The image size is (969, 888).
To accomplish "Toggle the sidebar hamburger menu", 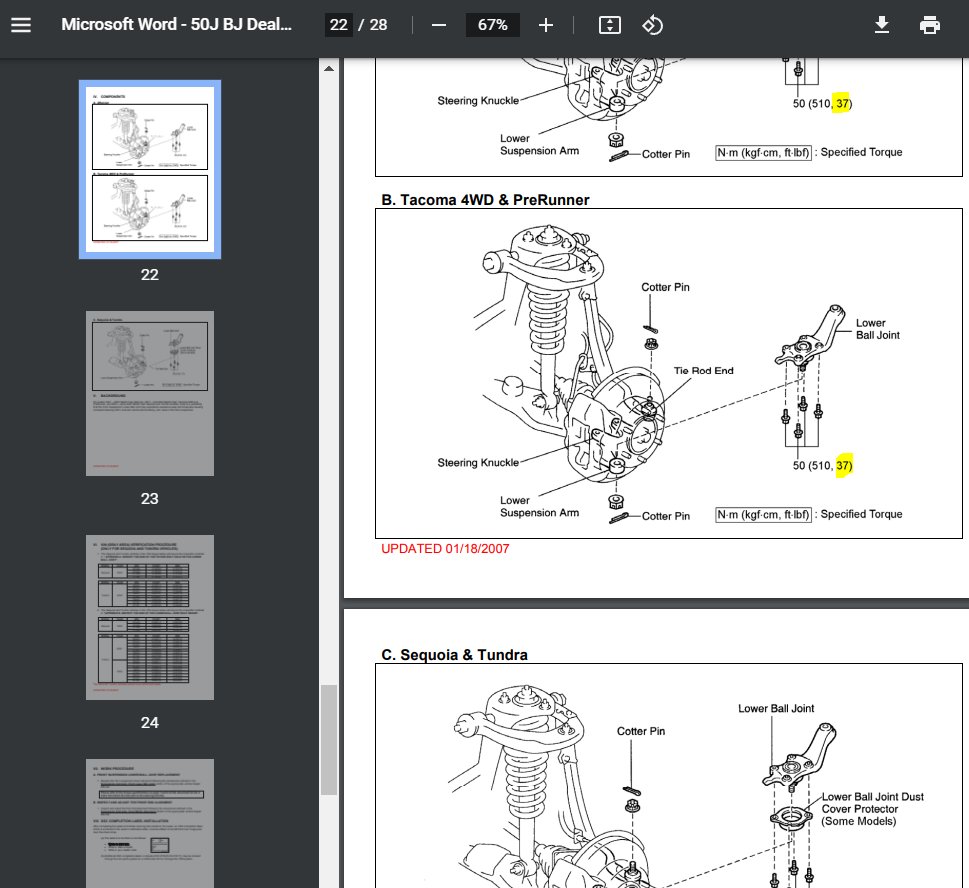I will point(21,25).
